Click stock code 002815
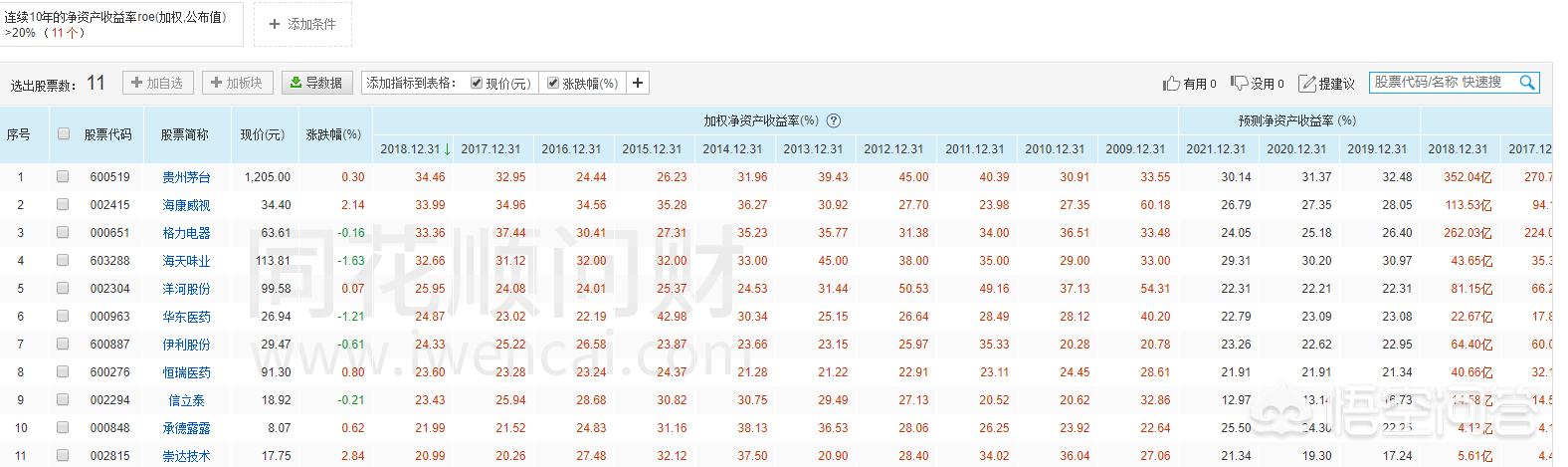 point(109,456)
